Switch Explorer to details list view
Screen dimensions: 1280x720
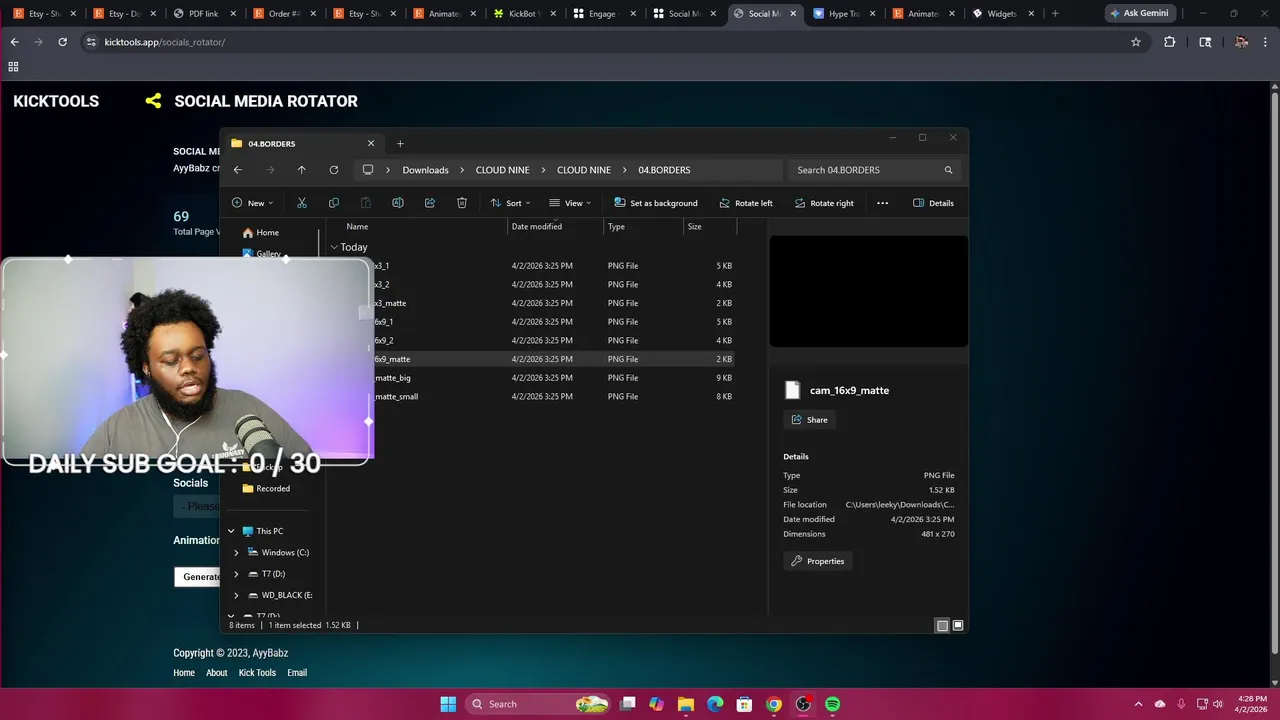click(942, 625)
